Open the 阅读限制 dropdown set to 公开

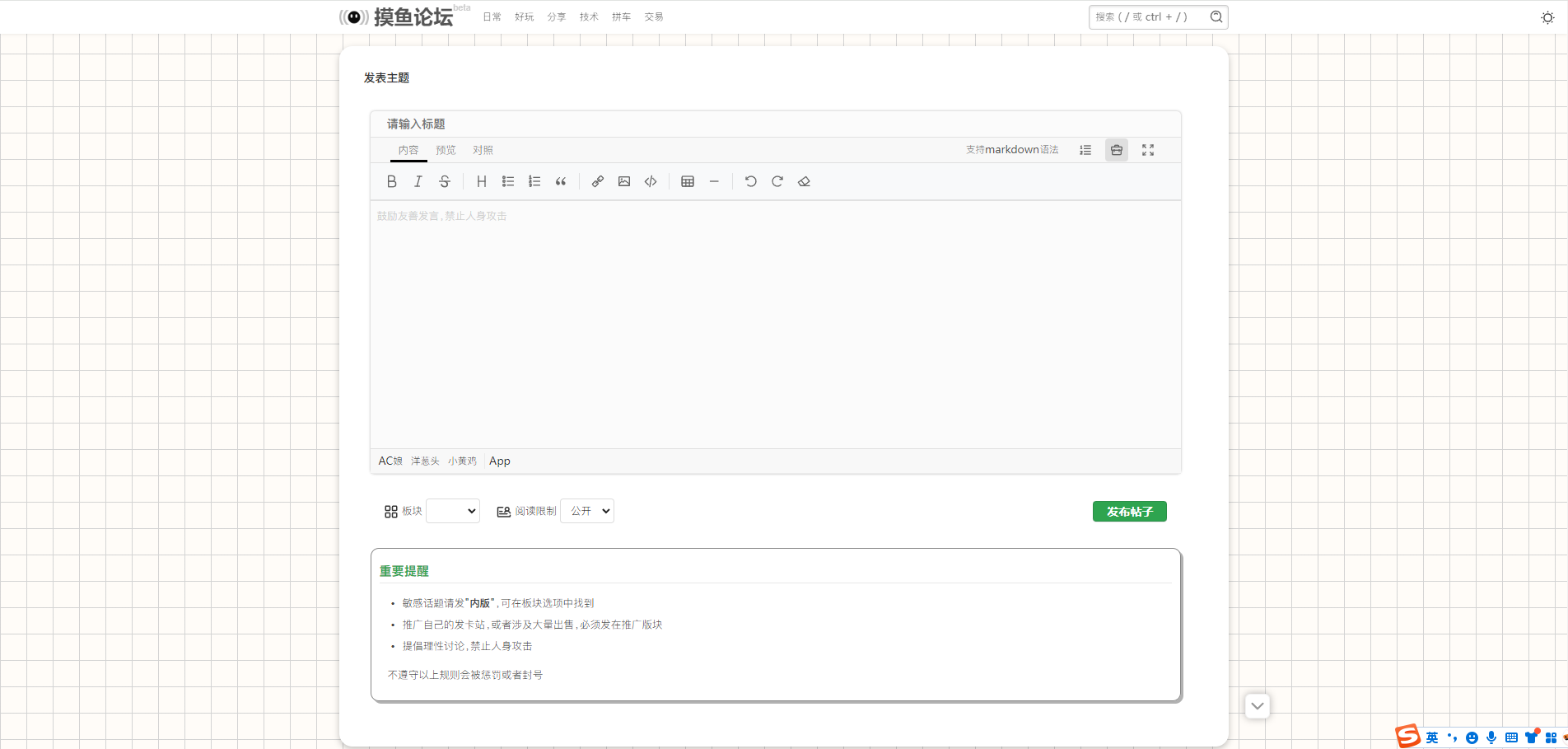coord(587,511)
